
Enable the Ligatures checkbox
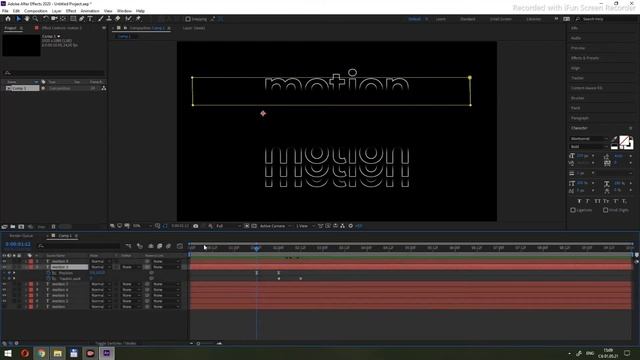click(573, 210)
